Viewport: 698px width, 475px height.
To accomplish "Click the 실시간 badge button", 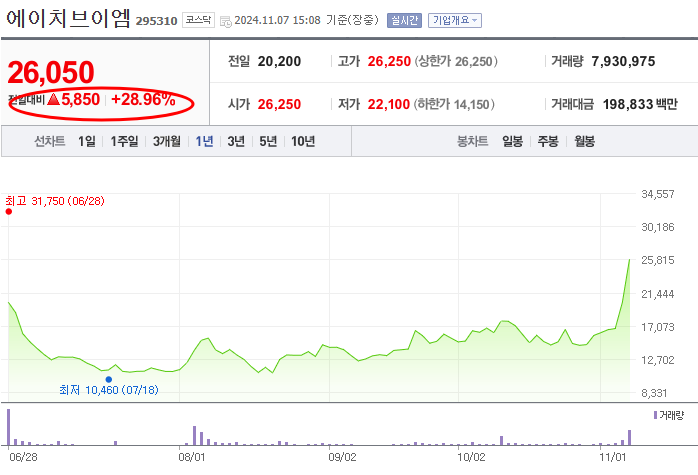I will 404,20.
